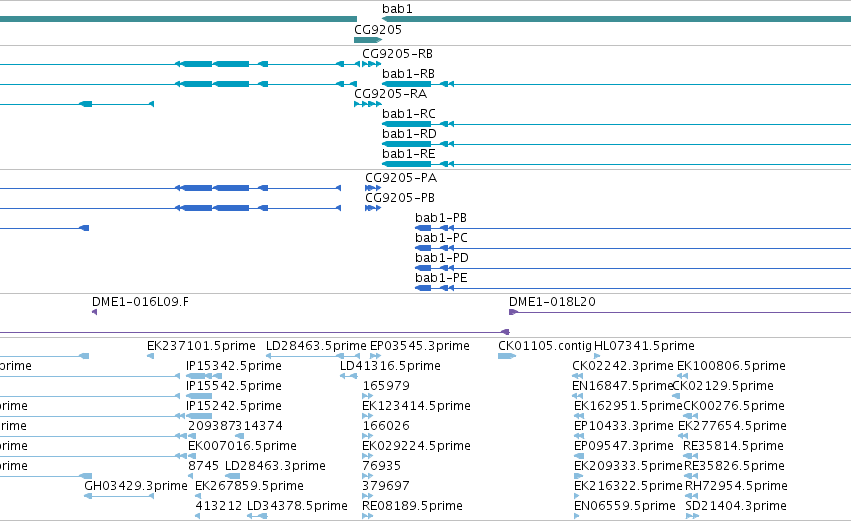This screenshot has width=851, height=521.
Task: Select the CG9205-PA protein label
Action: coord(401,178)
